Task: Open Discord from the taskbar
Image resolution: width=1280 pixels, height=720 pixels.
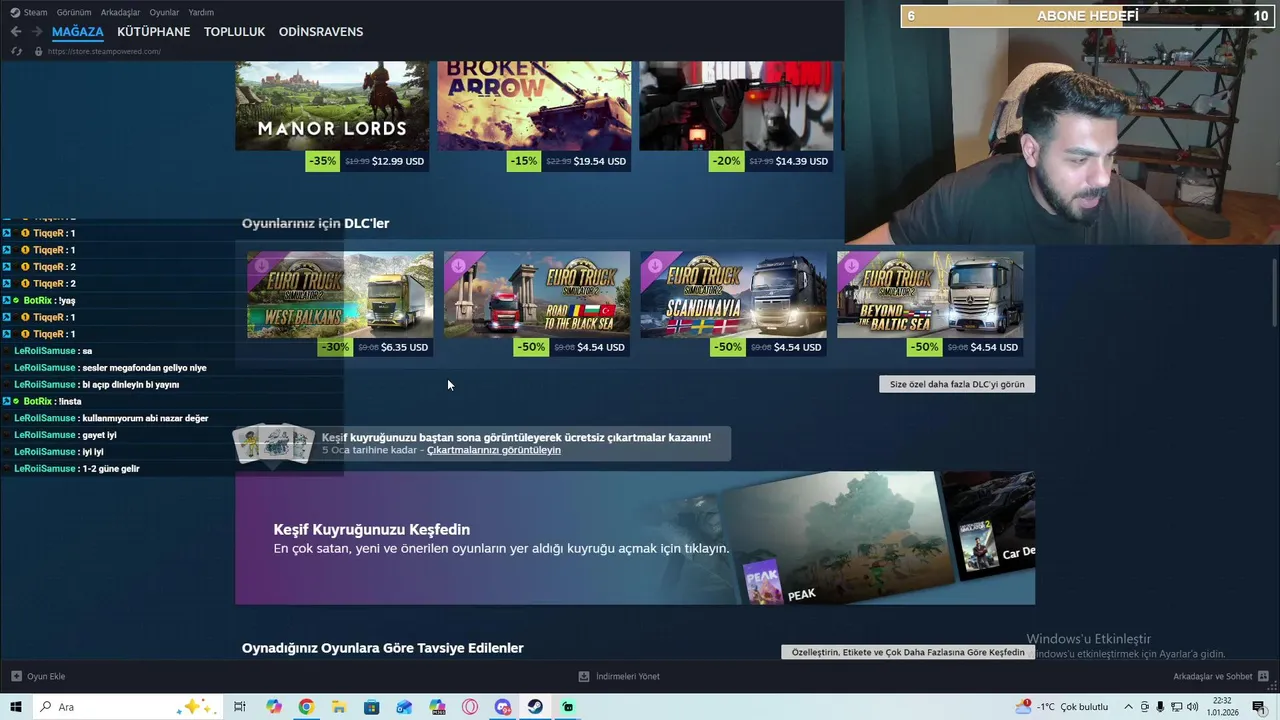Action: (503, 707)
